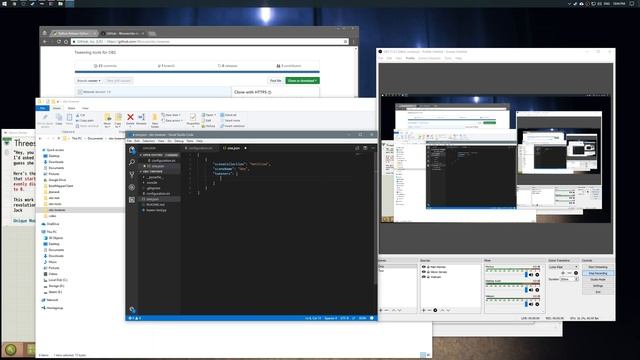Open source properties gear in OBS Sources toolbar
Screen dimensions: 640x360
[x=435, y=310]
